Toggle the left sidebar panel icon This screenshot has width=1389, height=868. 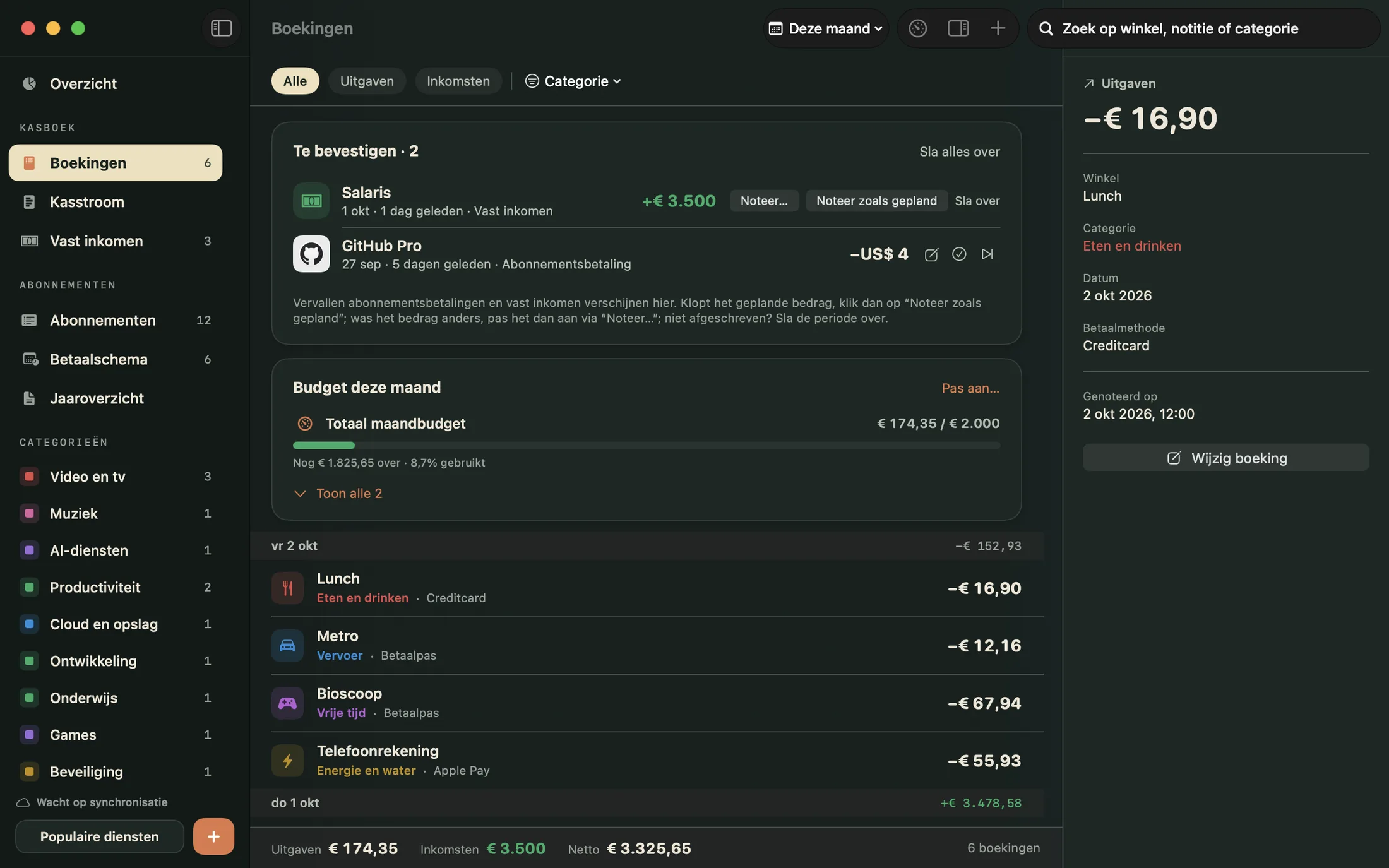[221, 28]
